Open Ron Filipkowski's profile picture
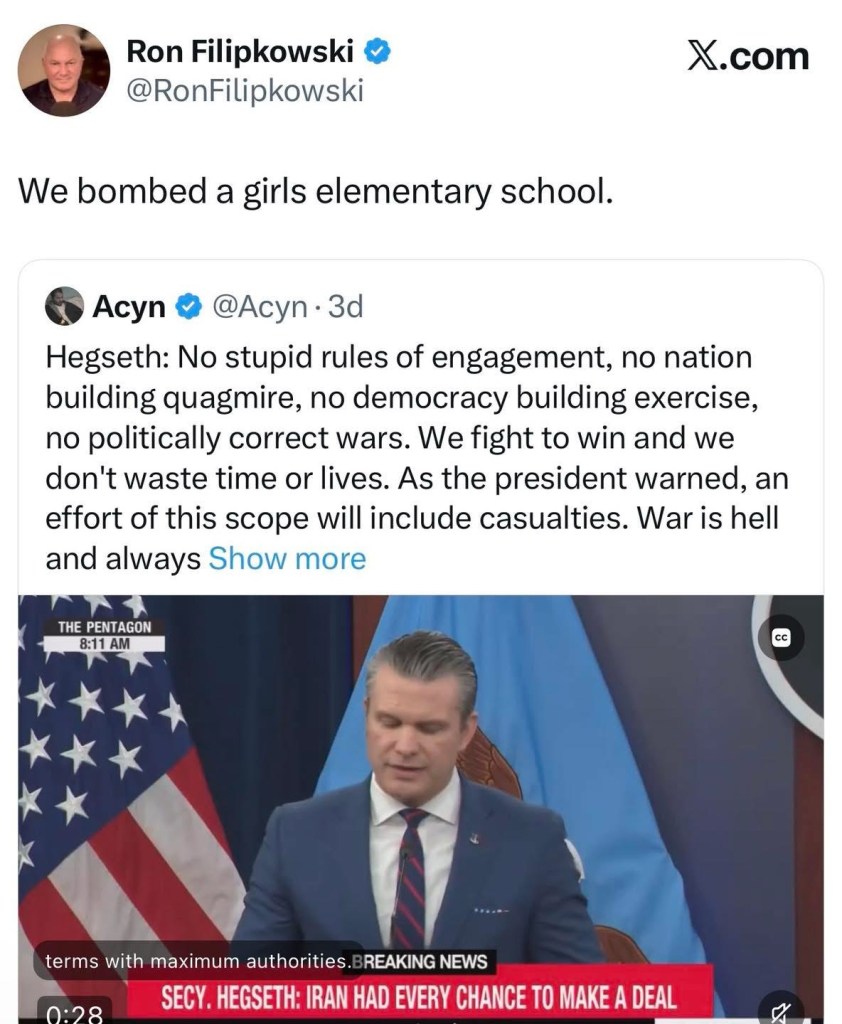Viewport: 842px width, 1024px height. click(x=64, y=70)
